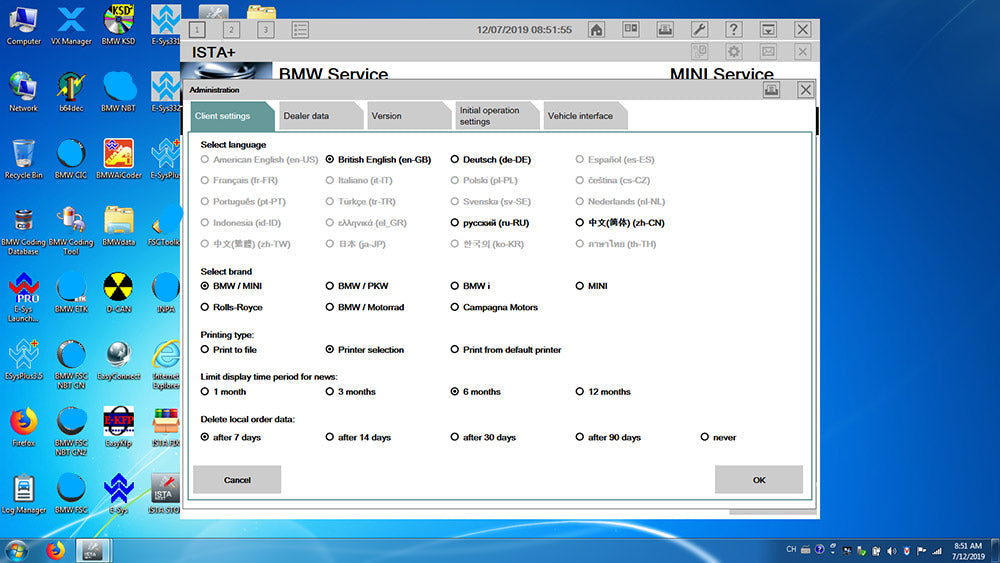Choose the Rolls-Royce brand radio button
Screen dimensions: 1000x563
coord(205,307)
